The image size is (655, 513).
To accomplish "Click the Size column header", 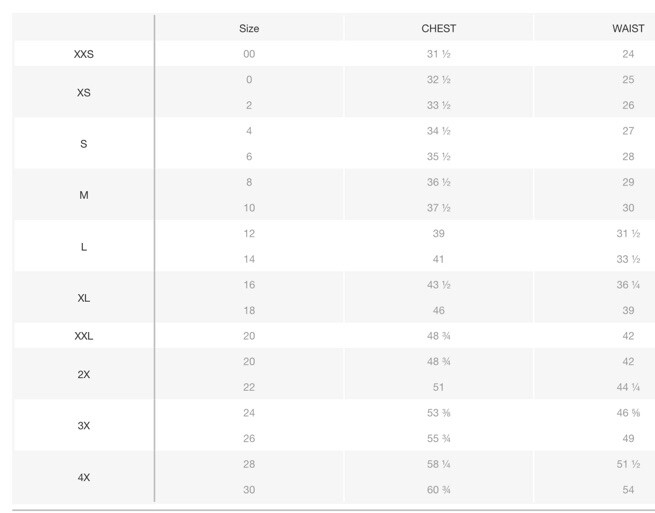I will (249, 28).
